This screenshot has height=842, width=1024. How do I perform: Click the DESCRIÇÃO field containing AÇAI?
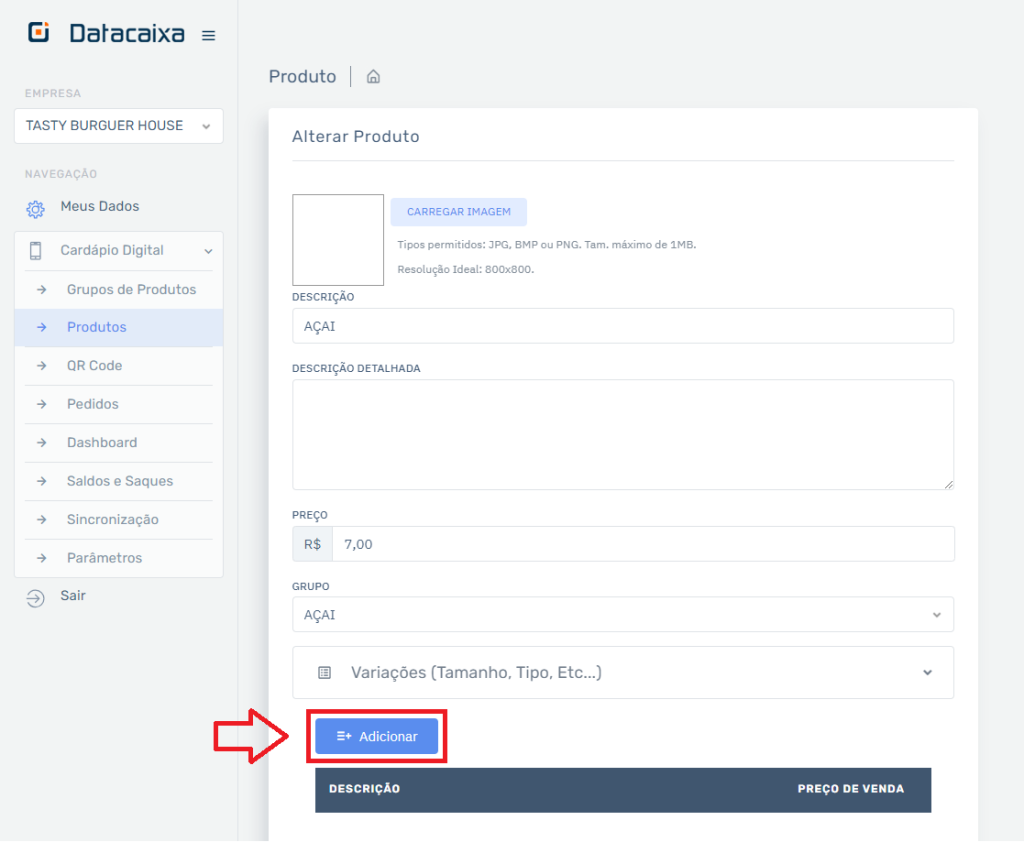pyautogui.click(x=622, y=326)
